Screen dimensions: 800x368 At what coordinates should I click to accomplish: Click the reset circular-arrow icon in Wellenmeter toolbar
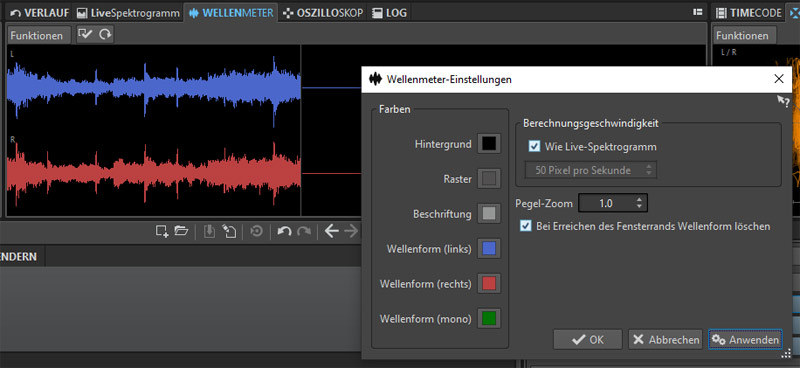(105, 34)
